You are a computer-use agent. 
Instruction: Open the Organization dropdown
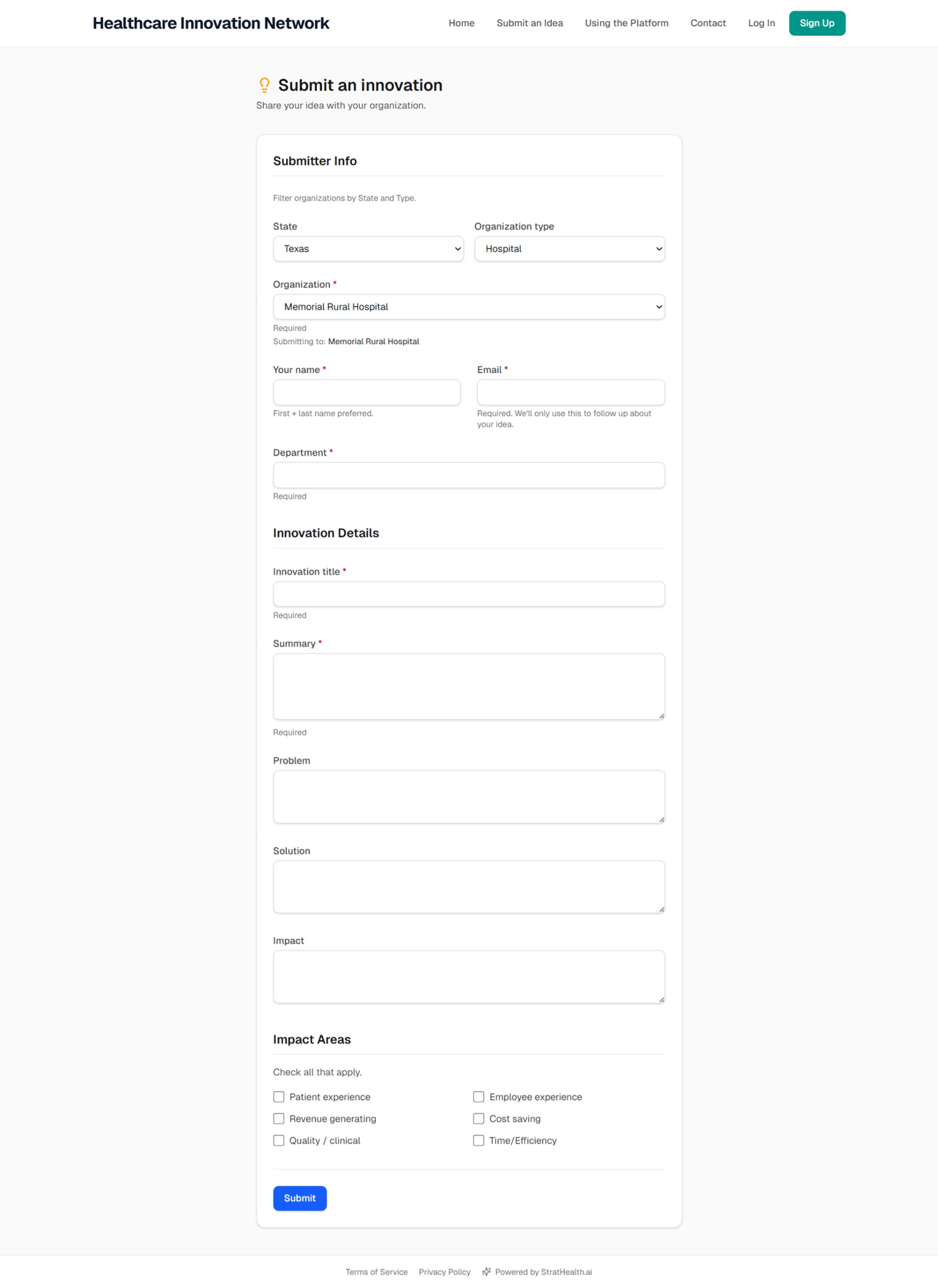click(x=468, y=307)
